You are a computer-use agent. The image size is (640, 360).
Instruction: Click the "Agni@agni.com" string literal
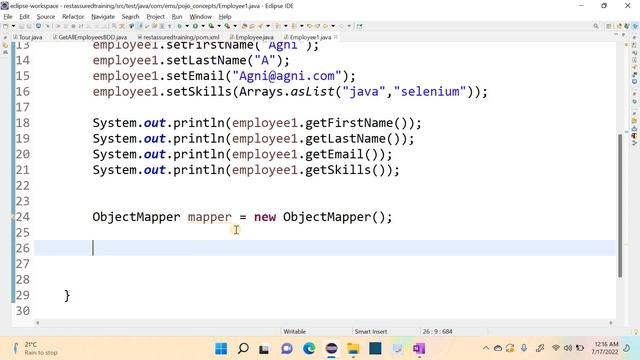[287, 76]
